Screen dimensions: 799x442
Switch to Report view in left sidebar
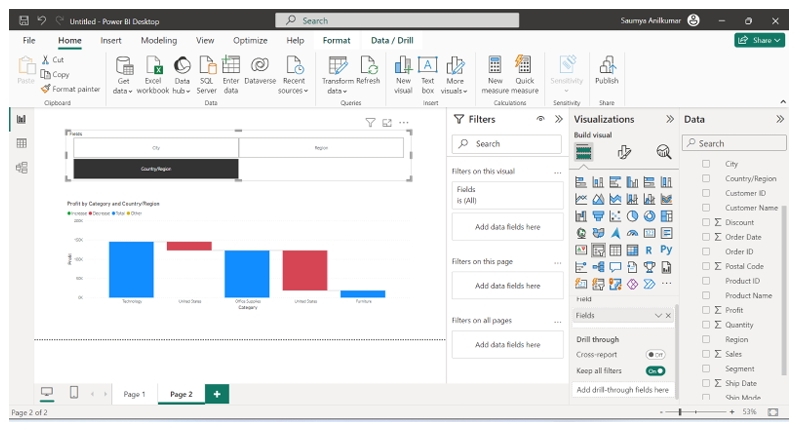21,119
